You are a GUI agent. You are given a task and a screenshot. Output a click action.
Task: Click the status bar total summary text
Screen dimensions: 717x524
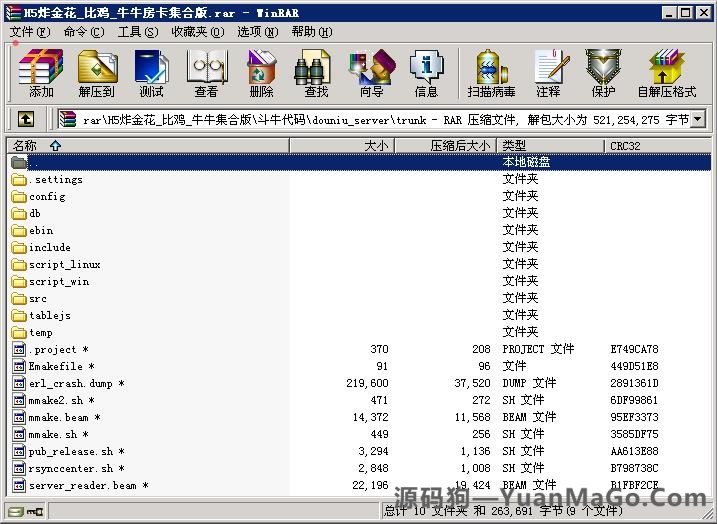[x=504, y=511]
